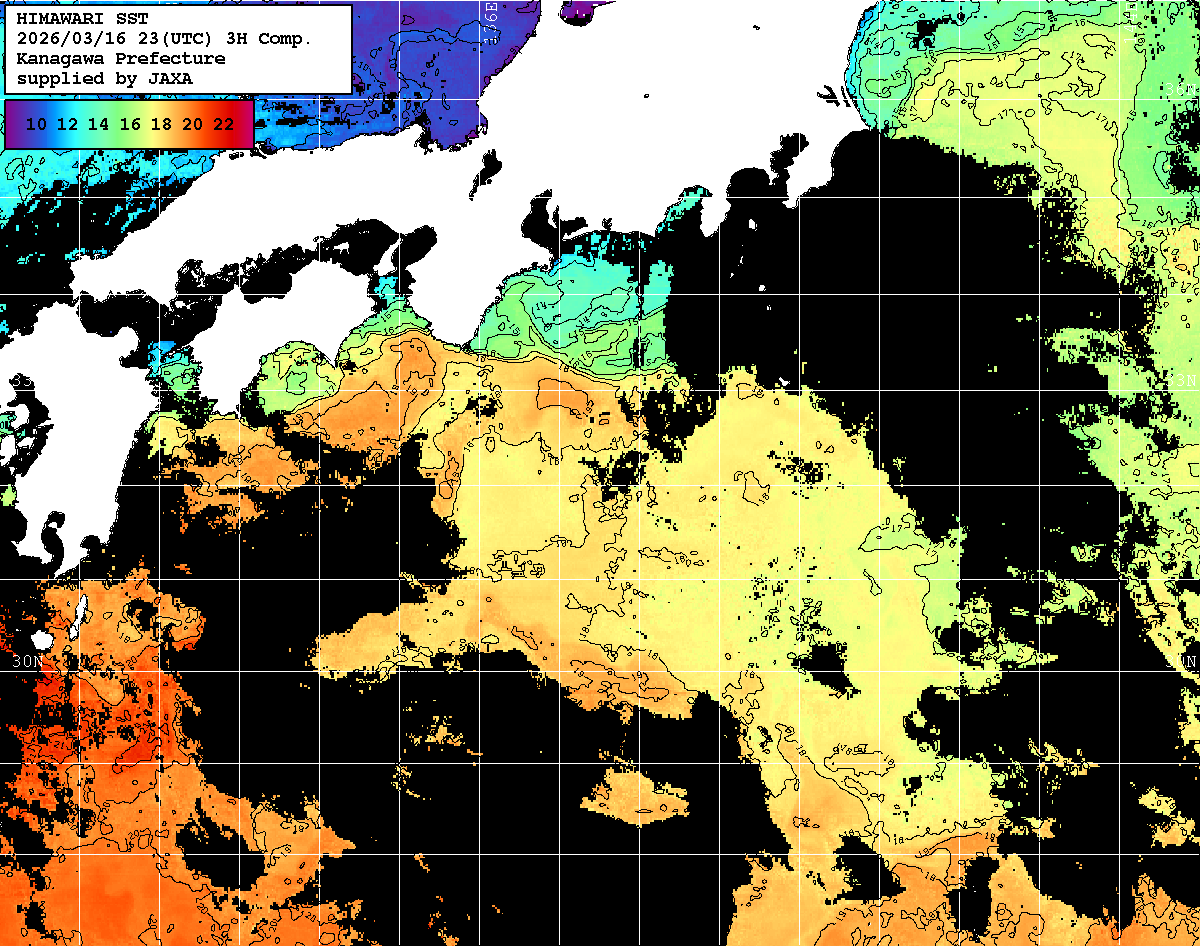
Task: Select the Kanagawa Prefecture text line
Action: tap(120, 58)
